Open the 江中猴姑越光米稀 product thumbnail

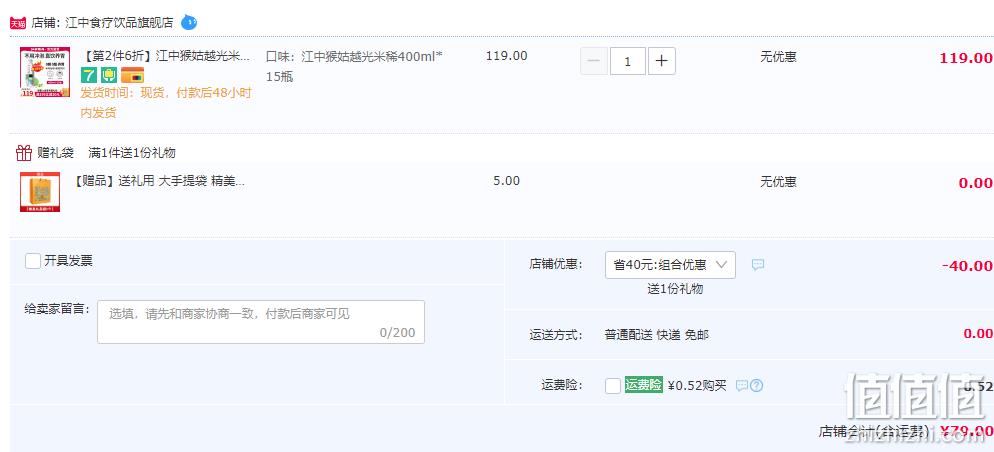[x=45, y=72]
